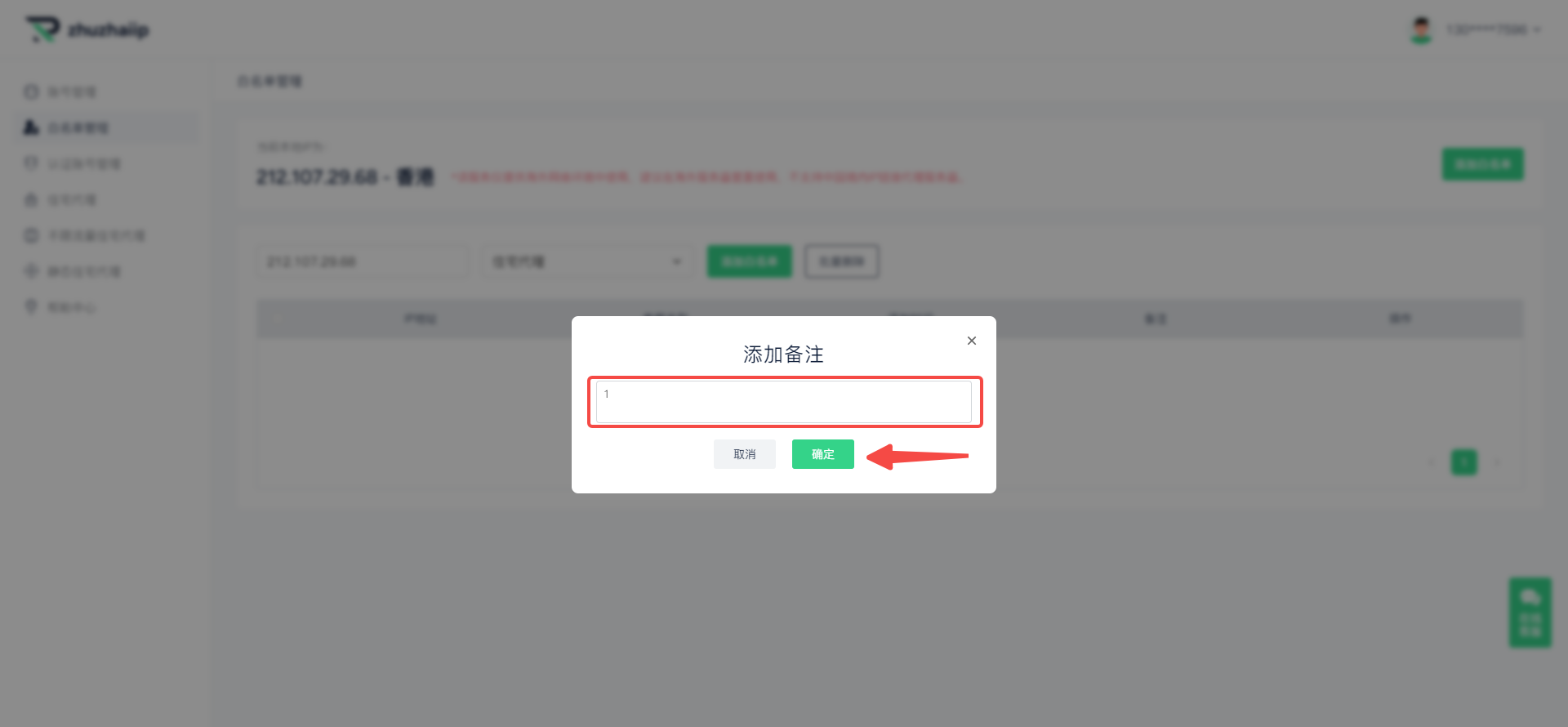The height and width of the screenshot is (727, 1568).
Task: Click the user avatar picture
Action: pyautogui.click(x=1421, y=30)
